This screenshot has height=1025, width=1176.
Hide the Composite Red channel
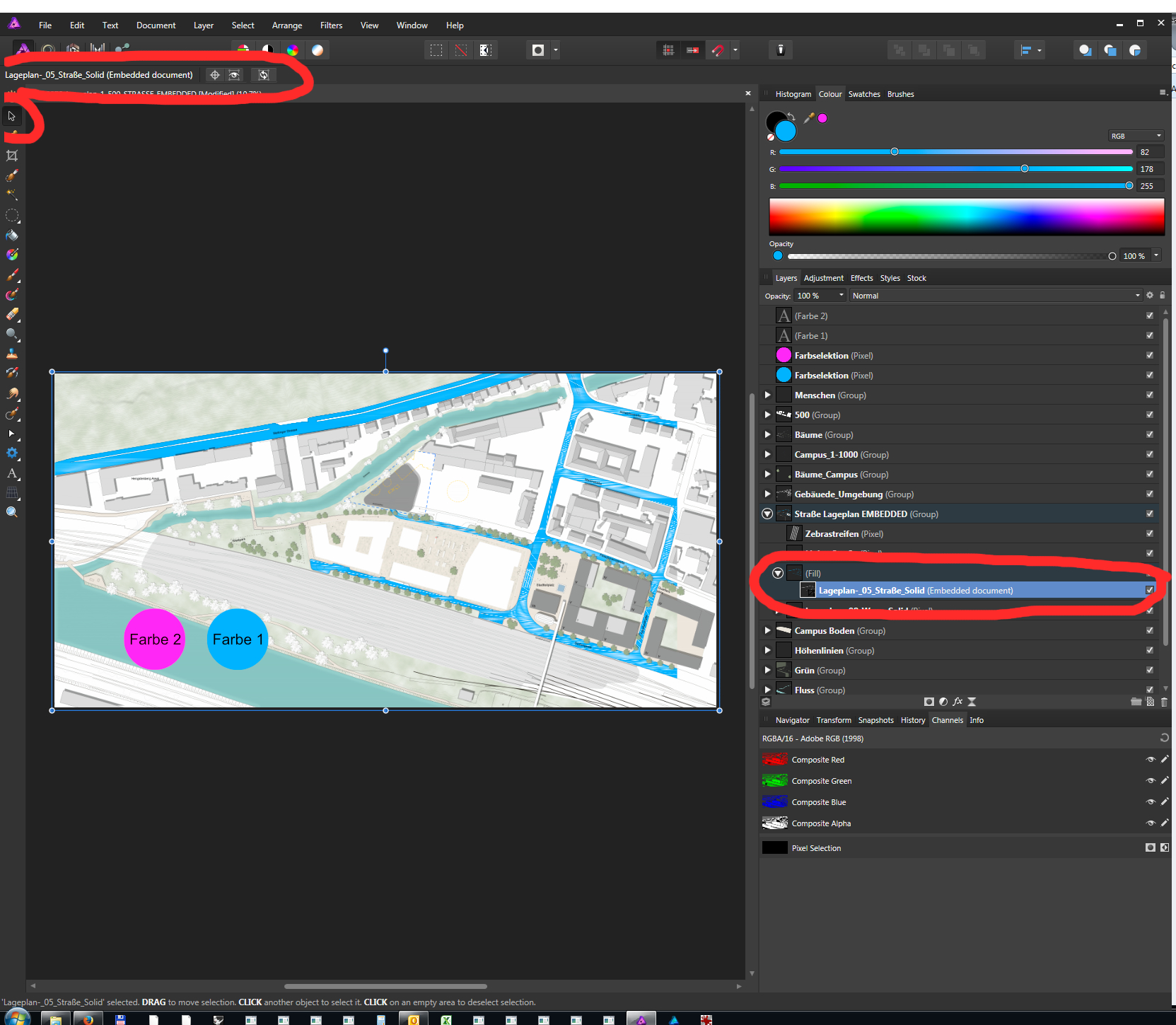[1150, 760]
